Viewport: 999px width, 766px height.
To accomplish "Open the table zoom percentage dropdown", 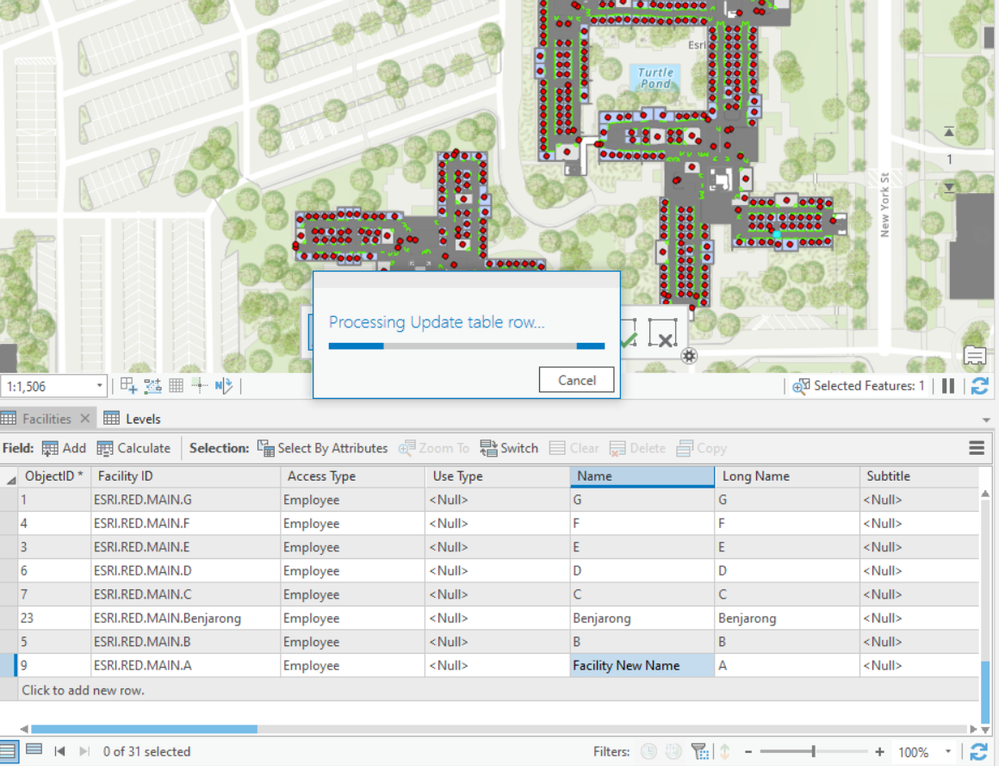I will pos(948,752).
